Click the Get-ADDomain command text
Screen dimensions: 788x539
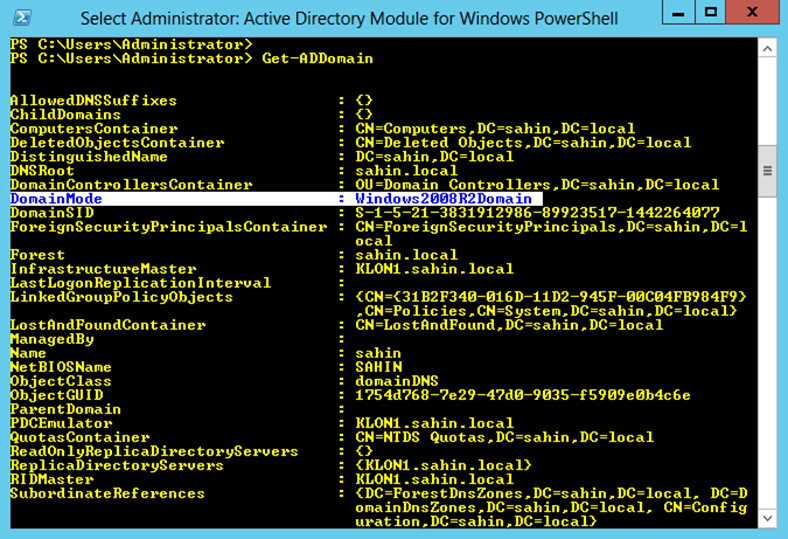tap(318, 58)
